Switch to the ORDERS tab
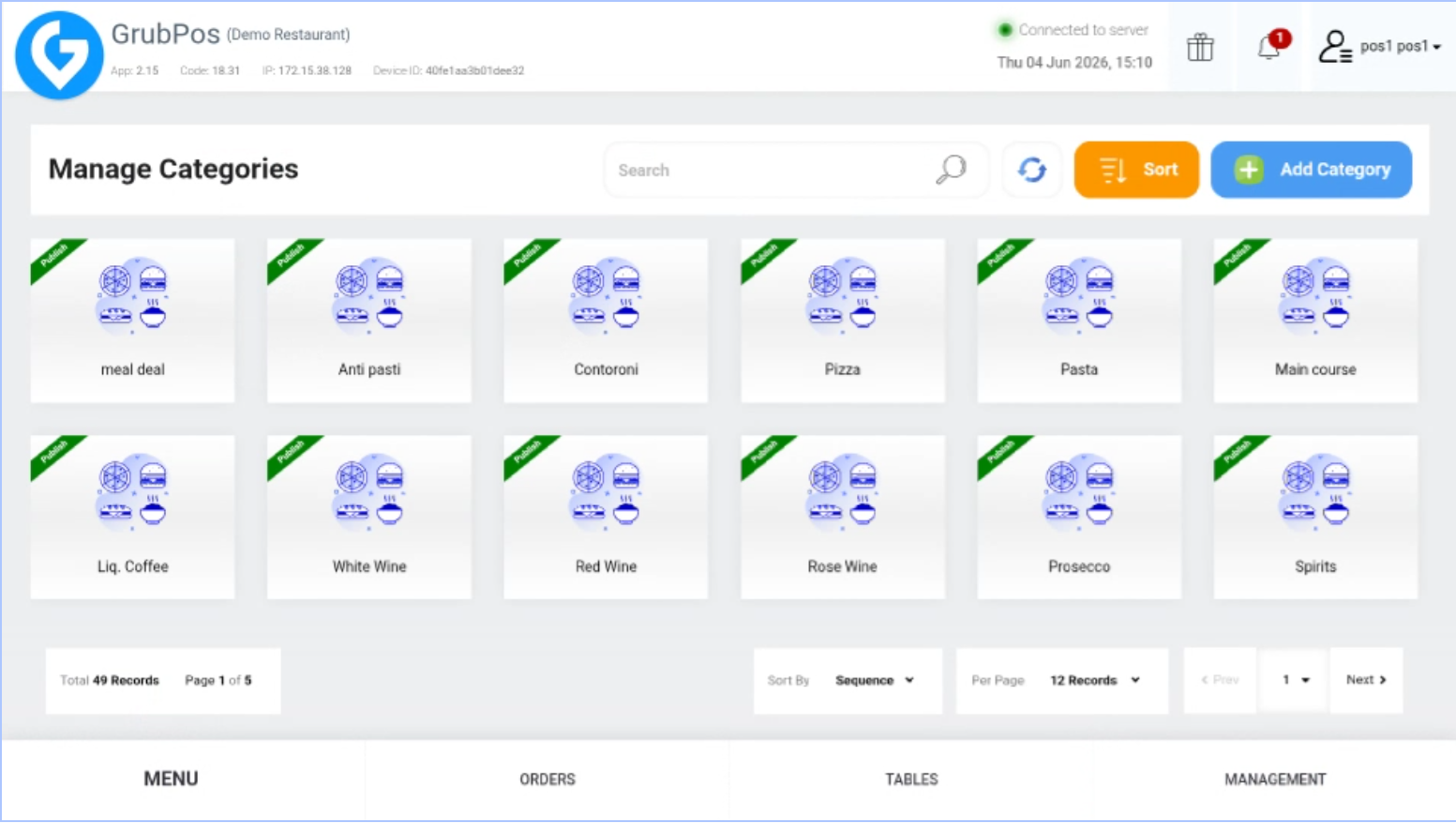The width and height of the screenshot is (1456, 823). click(548, 779)
